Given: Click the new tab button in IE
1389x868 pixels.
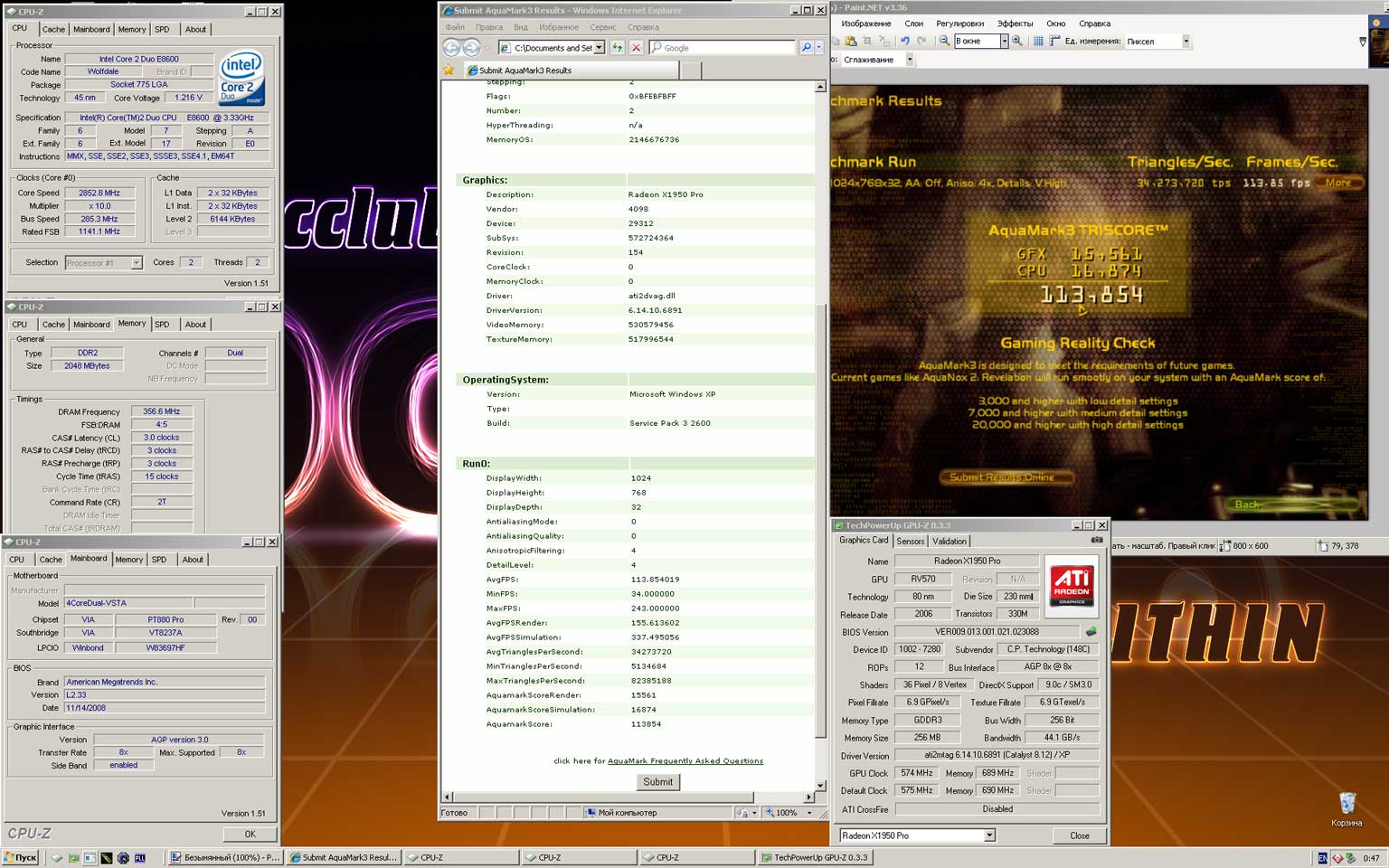Looking at the screenshot, I should (x=690, y=70).
